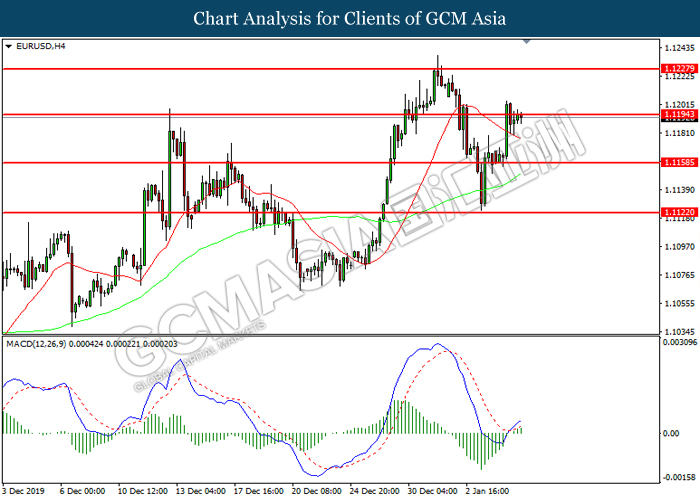Click the 2 Jan 16:00 date label

pos(490,491)
